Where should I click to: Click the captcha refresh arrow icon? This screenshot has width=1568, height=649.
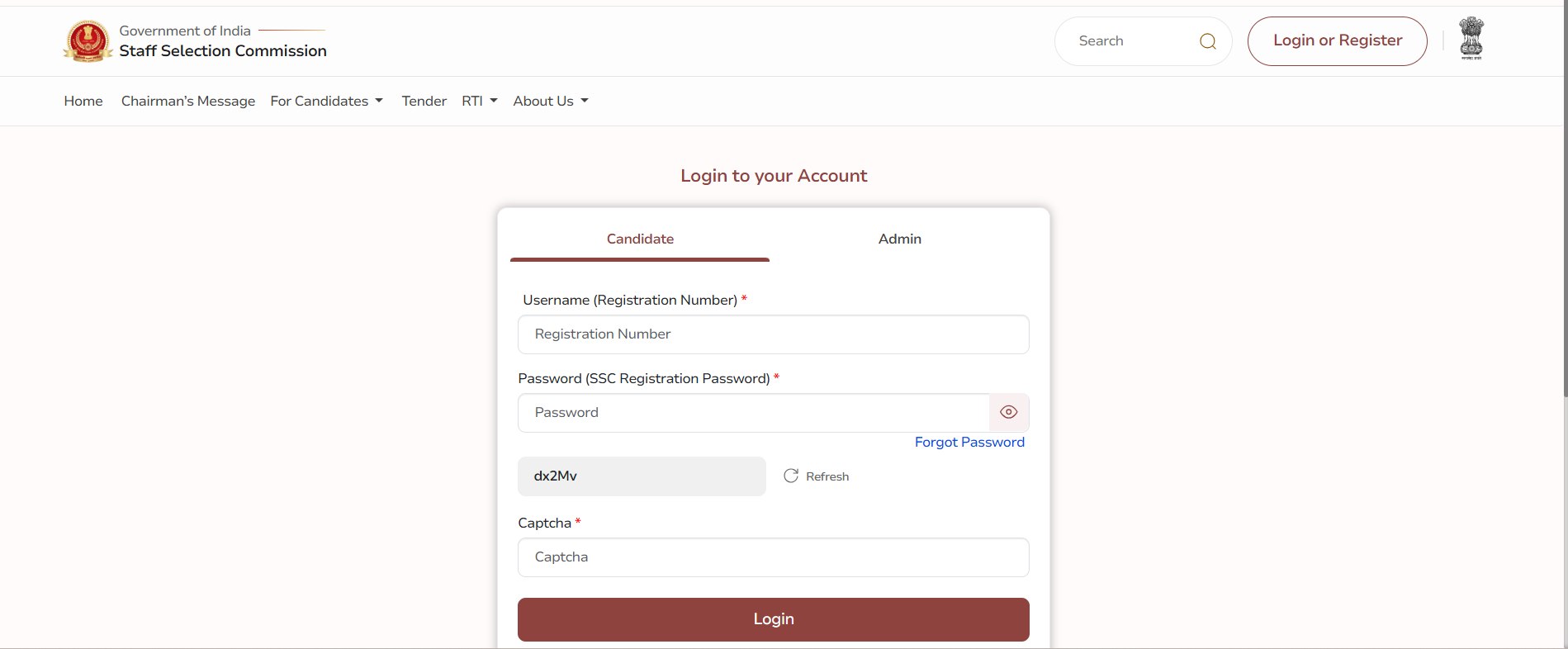[x=791, y=476]
